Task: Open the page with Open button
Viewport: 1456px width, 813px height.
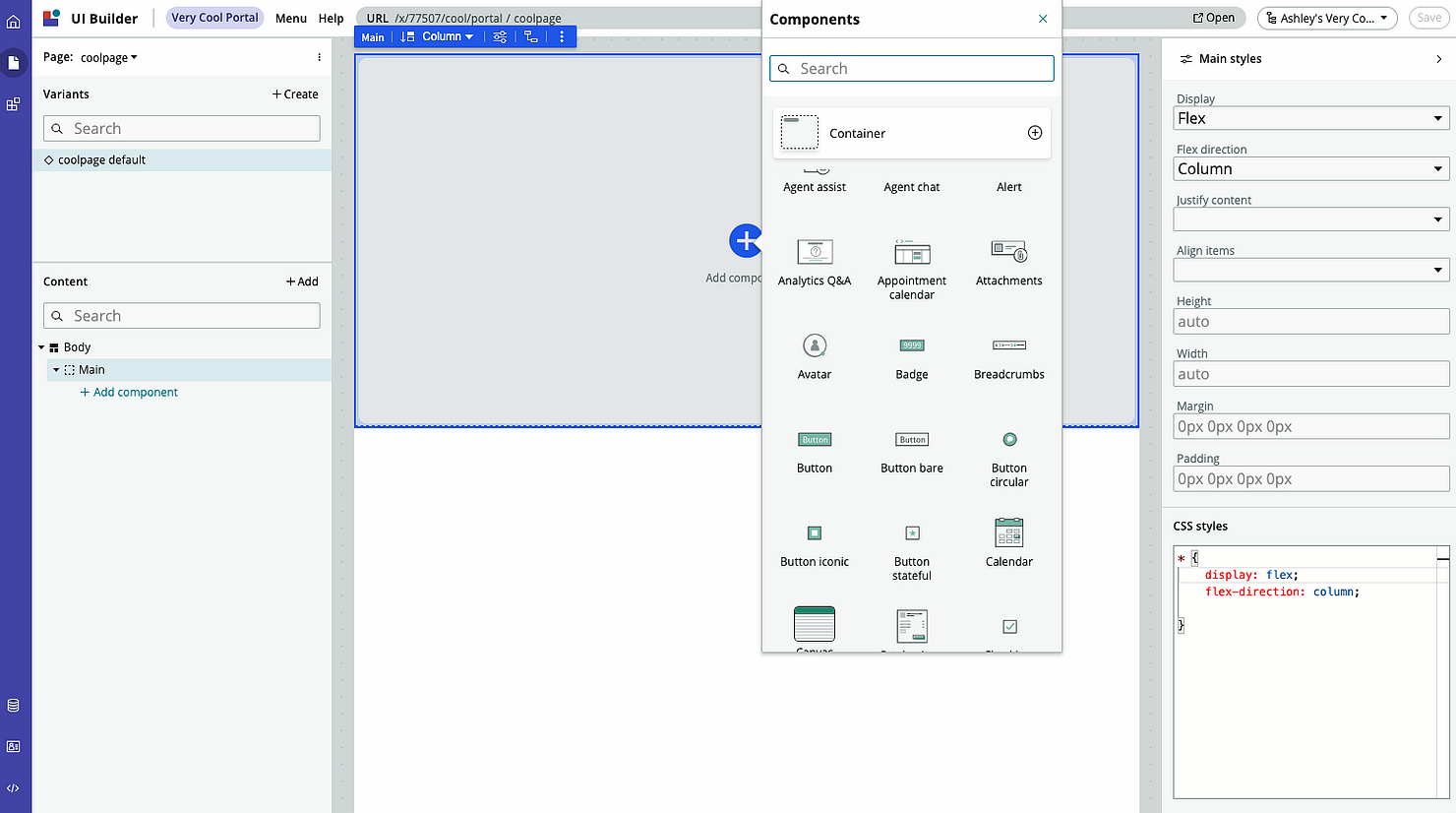Action: (1214, 18)
